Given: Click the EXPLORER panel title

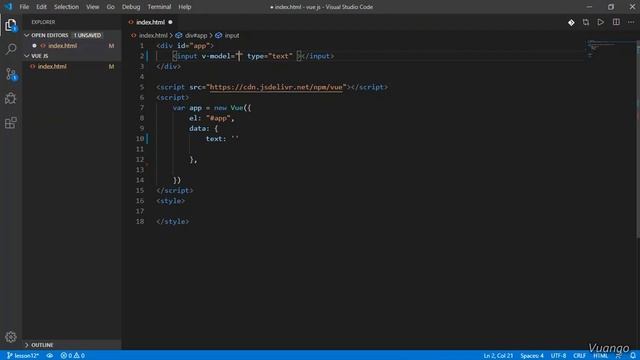Looking at the screenshot, I should (x=43, y=22).
